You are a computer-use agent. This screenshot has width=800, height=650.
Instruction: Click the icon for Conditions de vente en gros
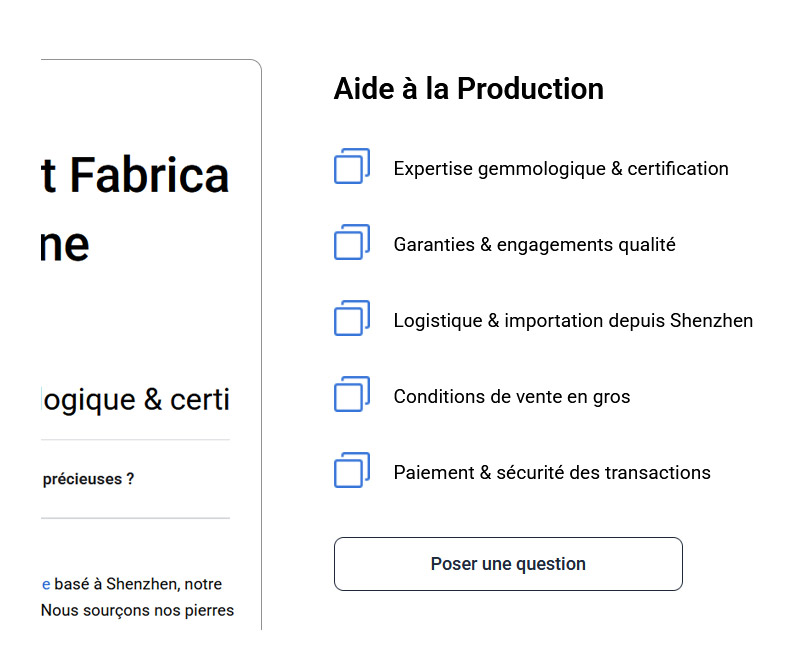pos(351,394)
